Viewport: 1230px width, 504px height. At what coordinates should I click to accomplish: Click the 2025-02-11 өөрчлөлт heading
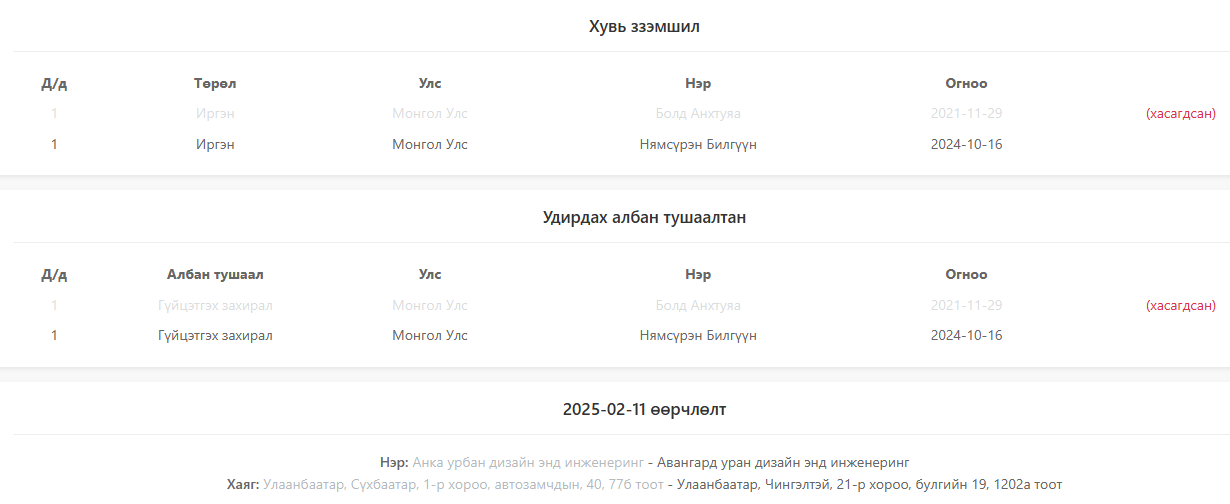pyautogui.click(x=644, y=409)
